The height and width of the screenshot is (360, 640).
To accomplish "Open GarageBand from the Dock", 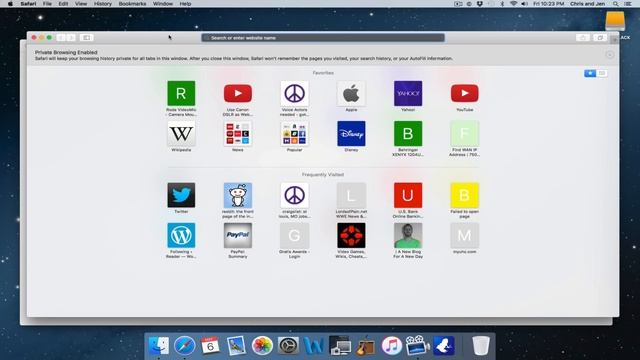I will (366, 346).
